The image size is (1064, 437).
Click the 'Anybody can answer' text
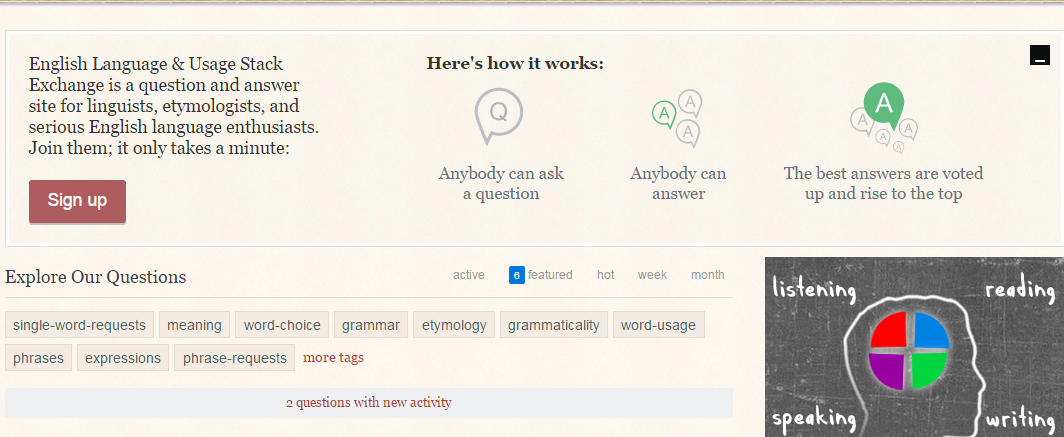[x=678, y=183]
